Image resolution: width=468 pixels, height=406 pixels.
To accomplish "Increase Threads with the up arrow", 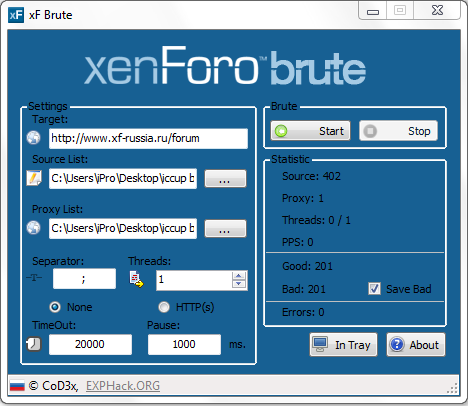I will coord(238,276).
